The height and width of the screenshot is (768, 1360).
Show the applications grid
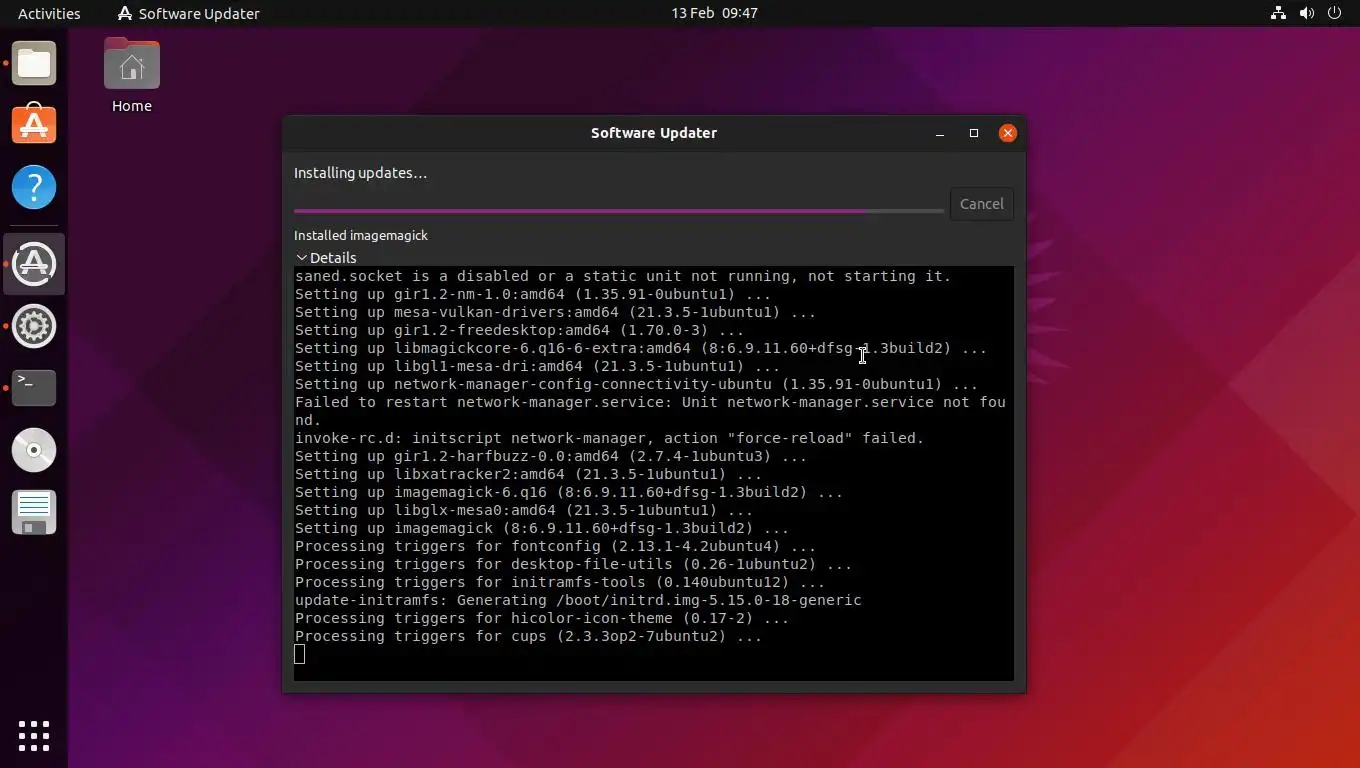(x=34, y=735)
